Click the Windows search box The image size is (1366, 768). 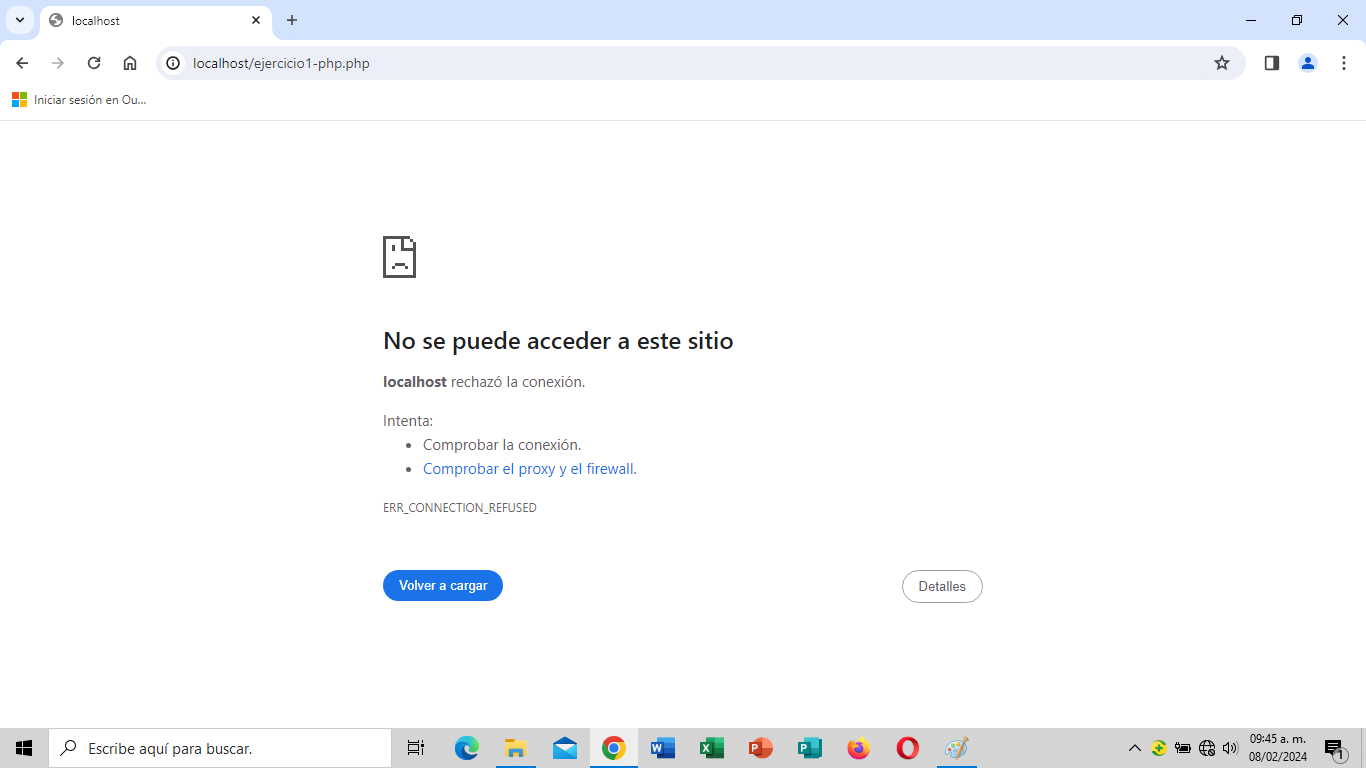pos(220,748)
